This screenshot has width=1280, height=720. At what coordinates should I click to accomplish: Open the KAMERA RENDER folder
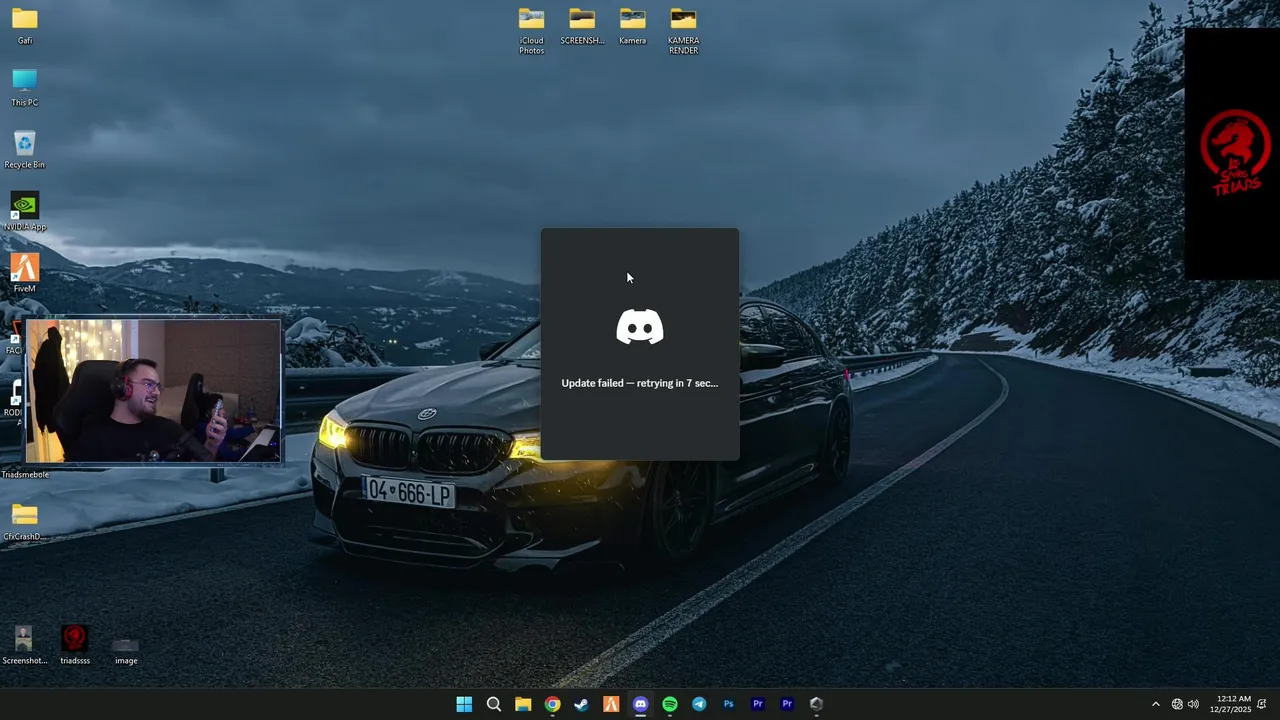coord(683,31)
